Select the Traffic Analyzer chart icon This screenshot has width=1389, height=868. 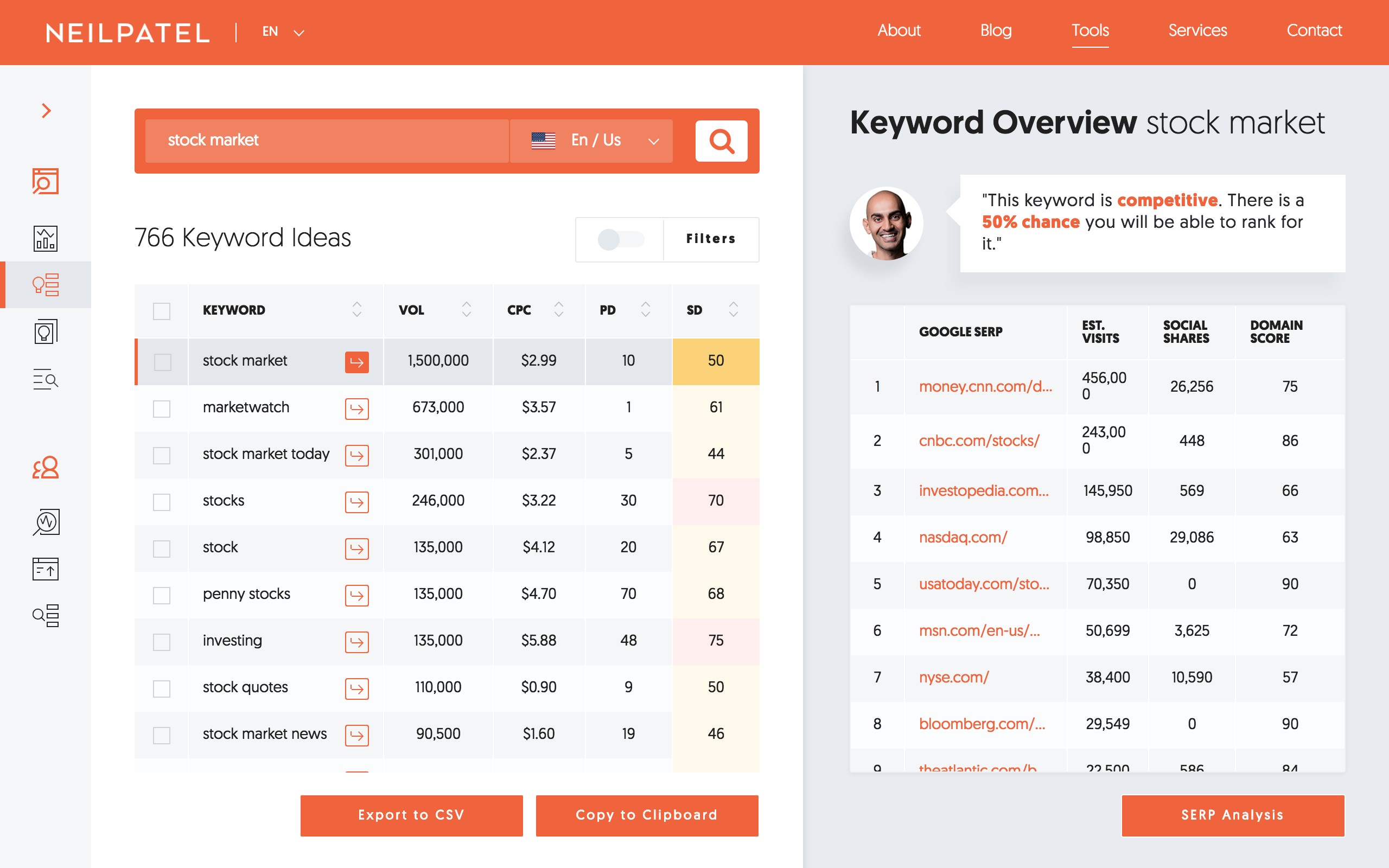point(46,238)
